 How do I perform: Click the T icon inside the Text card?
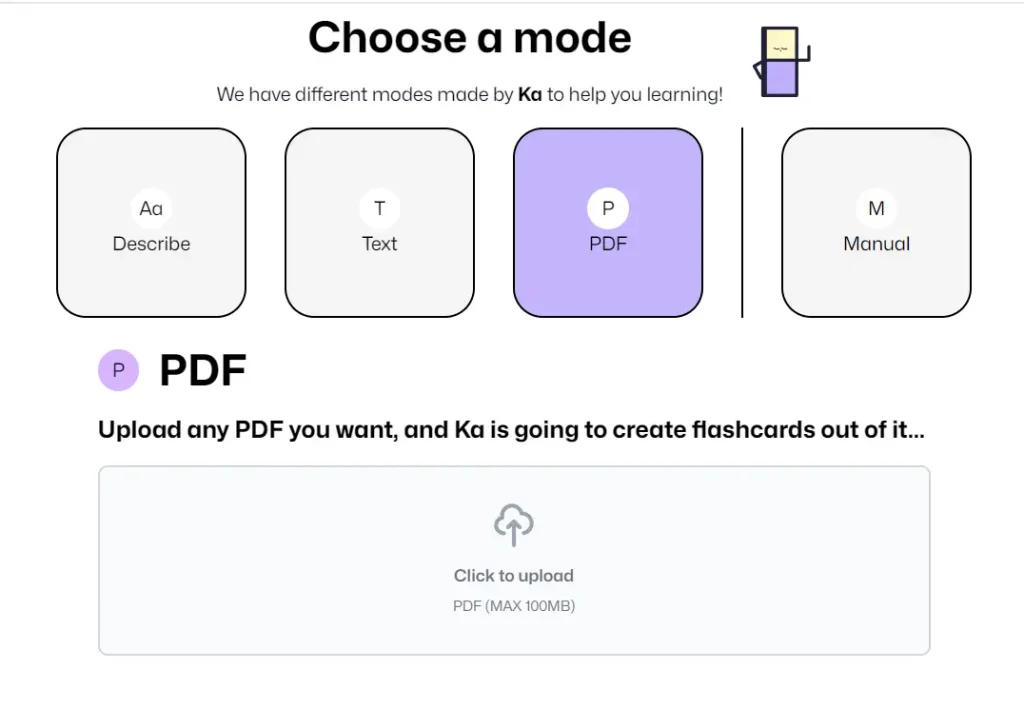tap(379, 208)
